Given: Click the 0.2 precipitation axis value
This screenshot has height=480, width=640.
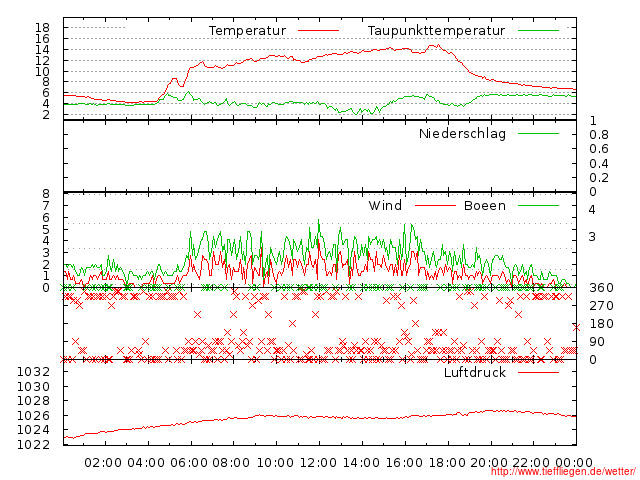Looking at the screenshot, I should coord(599,178).
